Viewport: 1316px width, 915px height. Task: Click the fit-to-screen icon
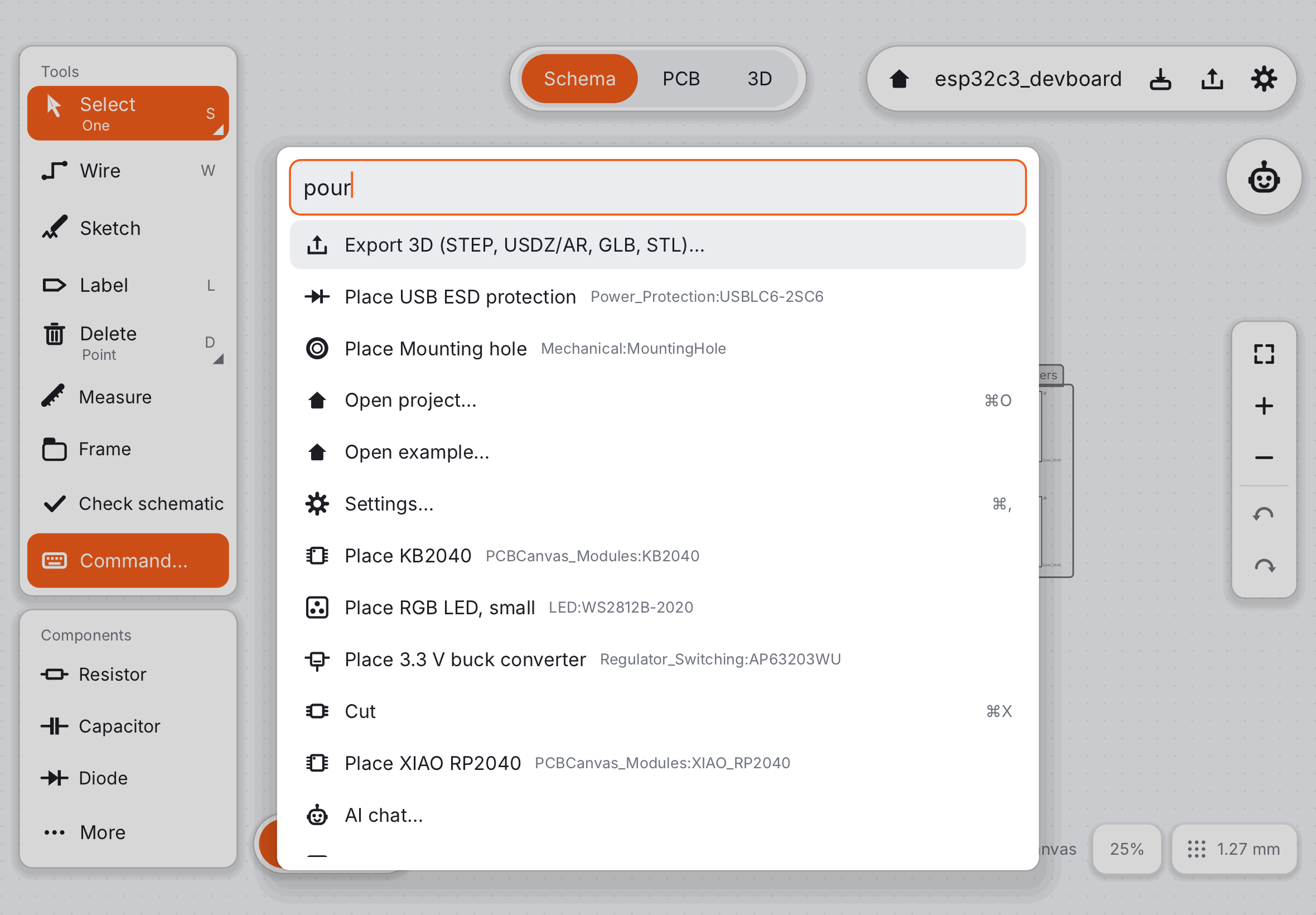pos(1263,354)
